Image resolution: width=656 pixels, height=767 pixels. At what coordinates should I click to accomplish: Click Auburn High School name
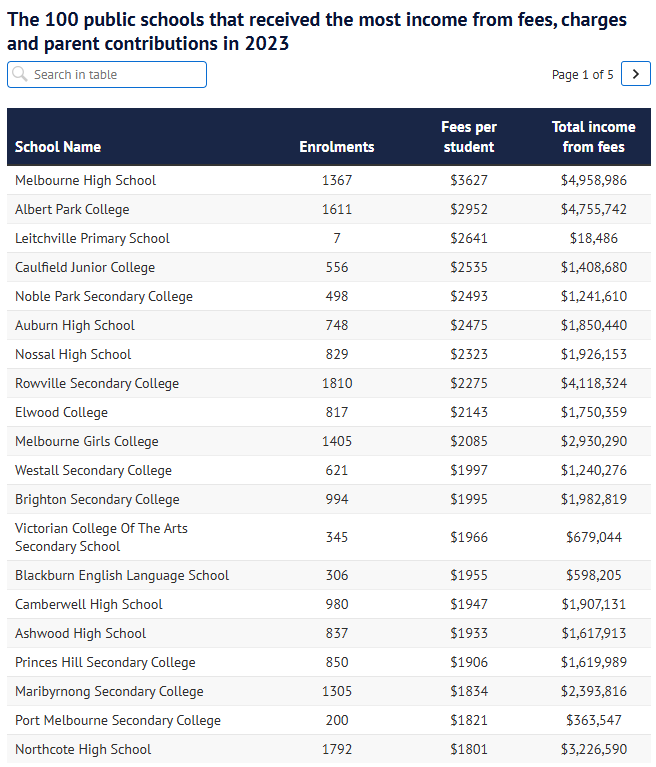74,325
